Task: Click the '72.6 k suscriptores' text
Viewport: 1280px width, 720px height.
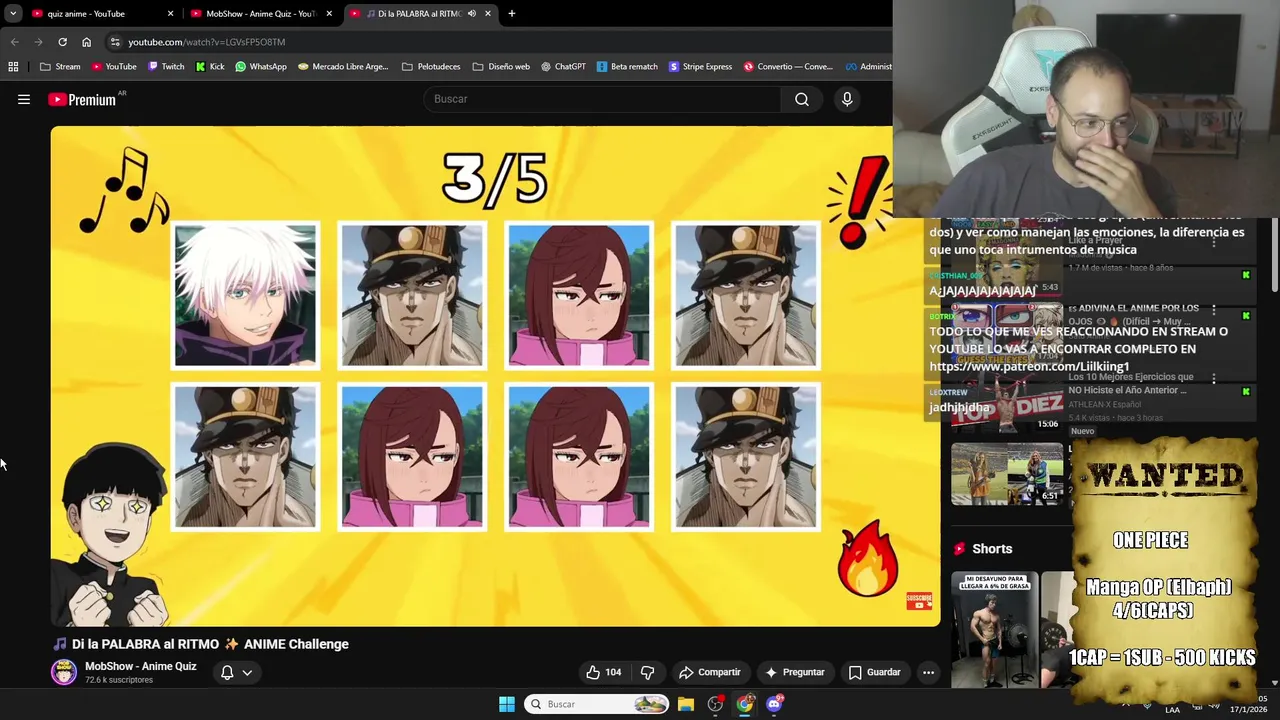Action: tap(119, 680)
